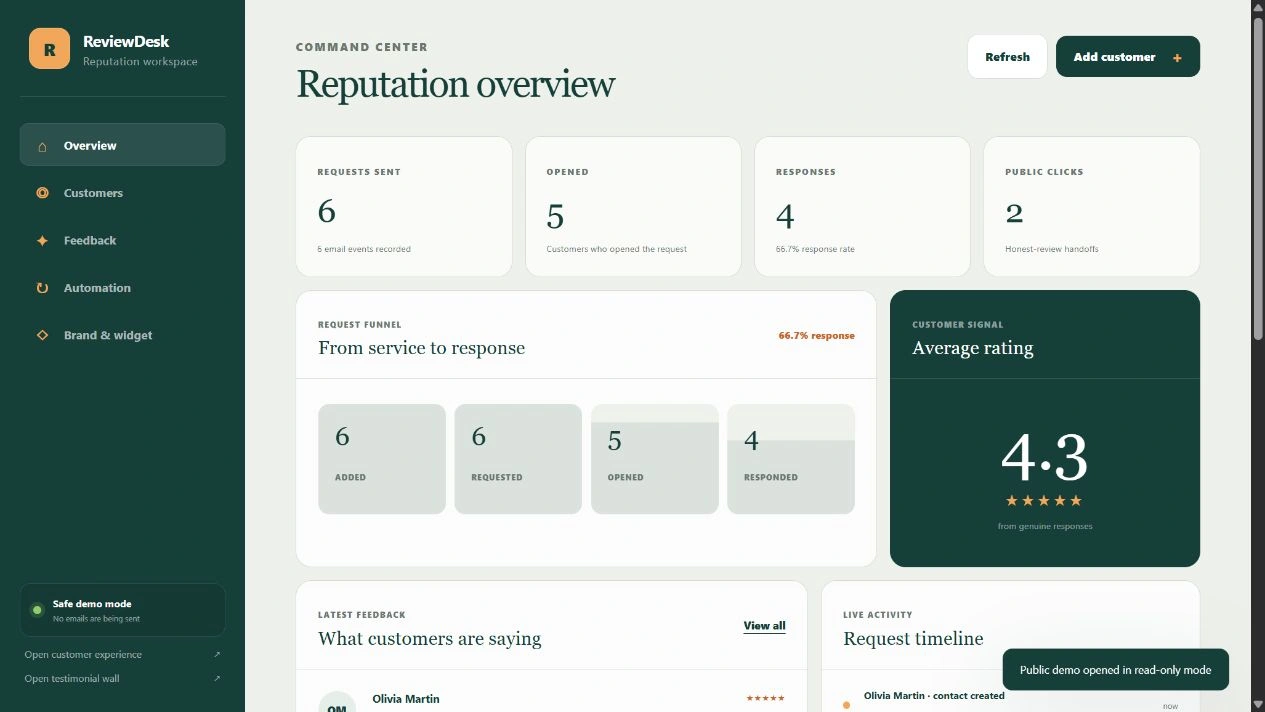1265x712 pixels.
Task: Click the Overview home icon in sidebar
Action: (x=42, y=146)
